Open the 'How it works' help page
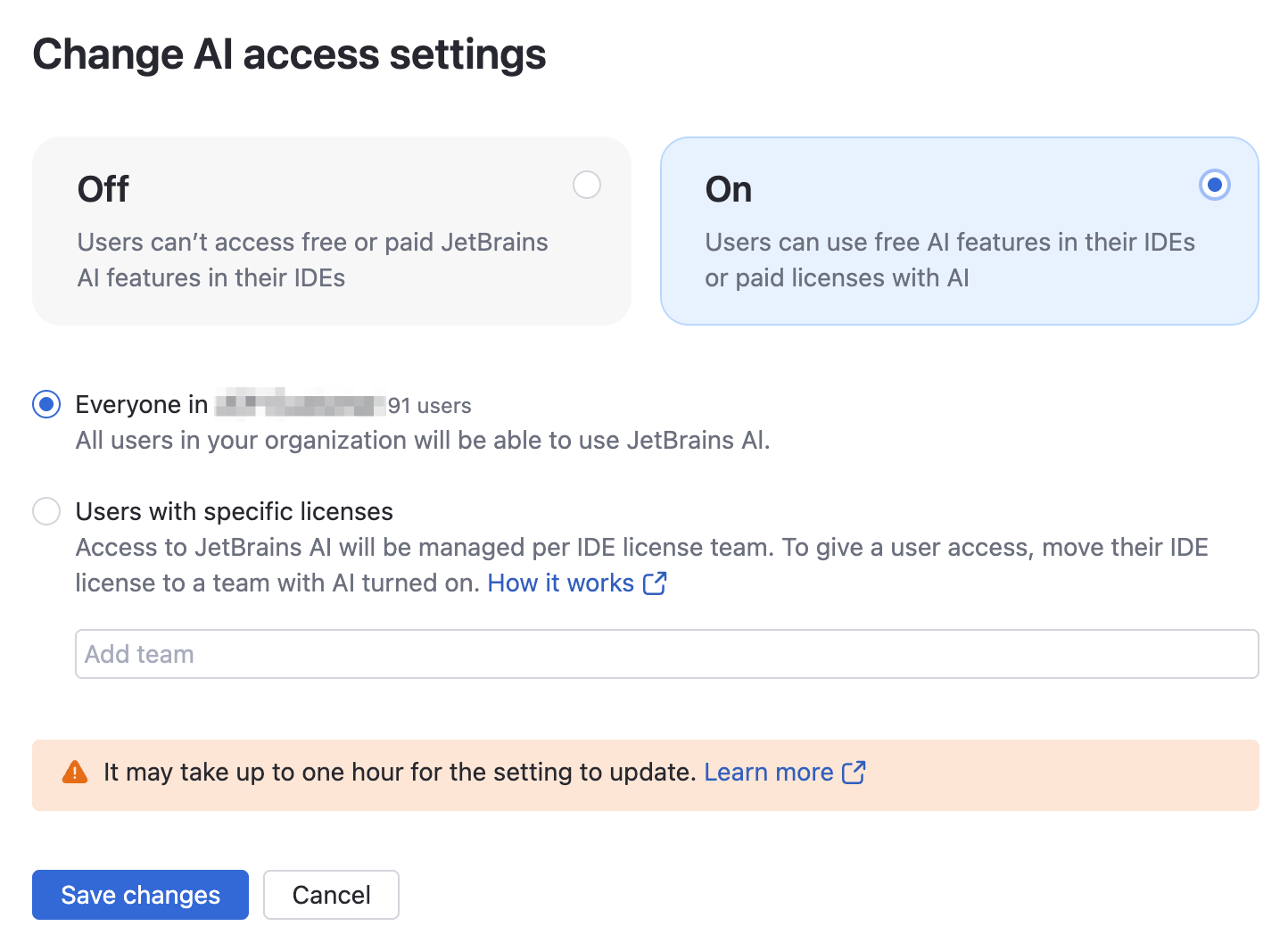 (x=560, y=583)
